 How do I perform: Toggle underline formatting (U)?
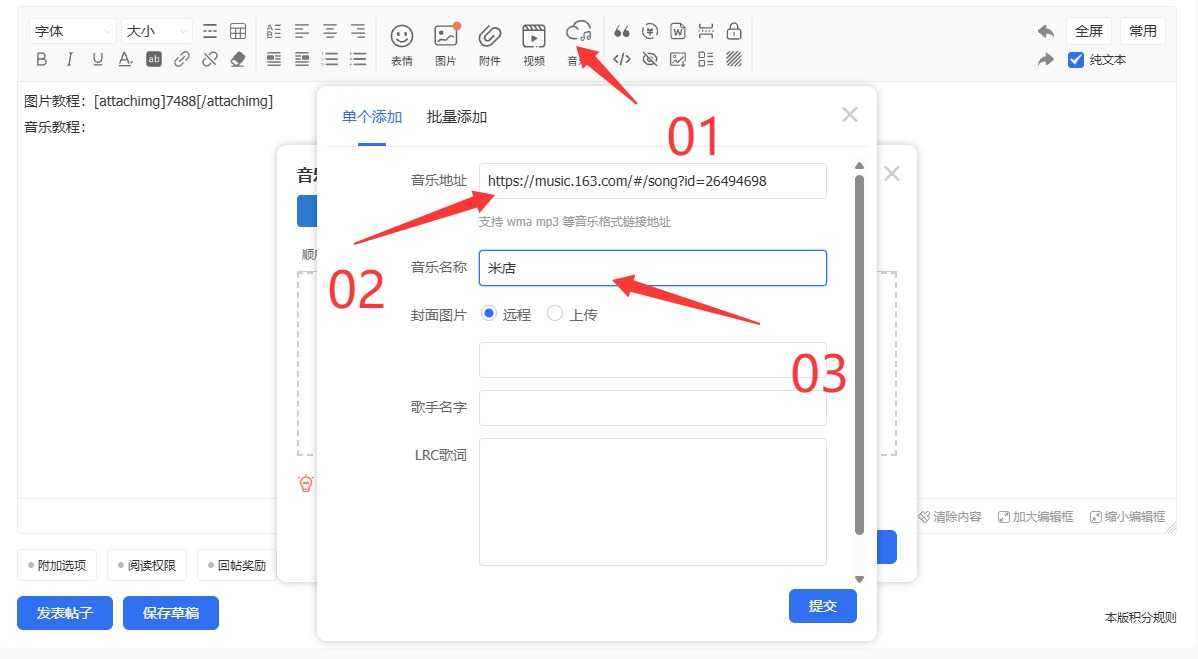pos(98,60)
